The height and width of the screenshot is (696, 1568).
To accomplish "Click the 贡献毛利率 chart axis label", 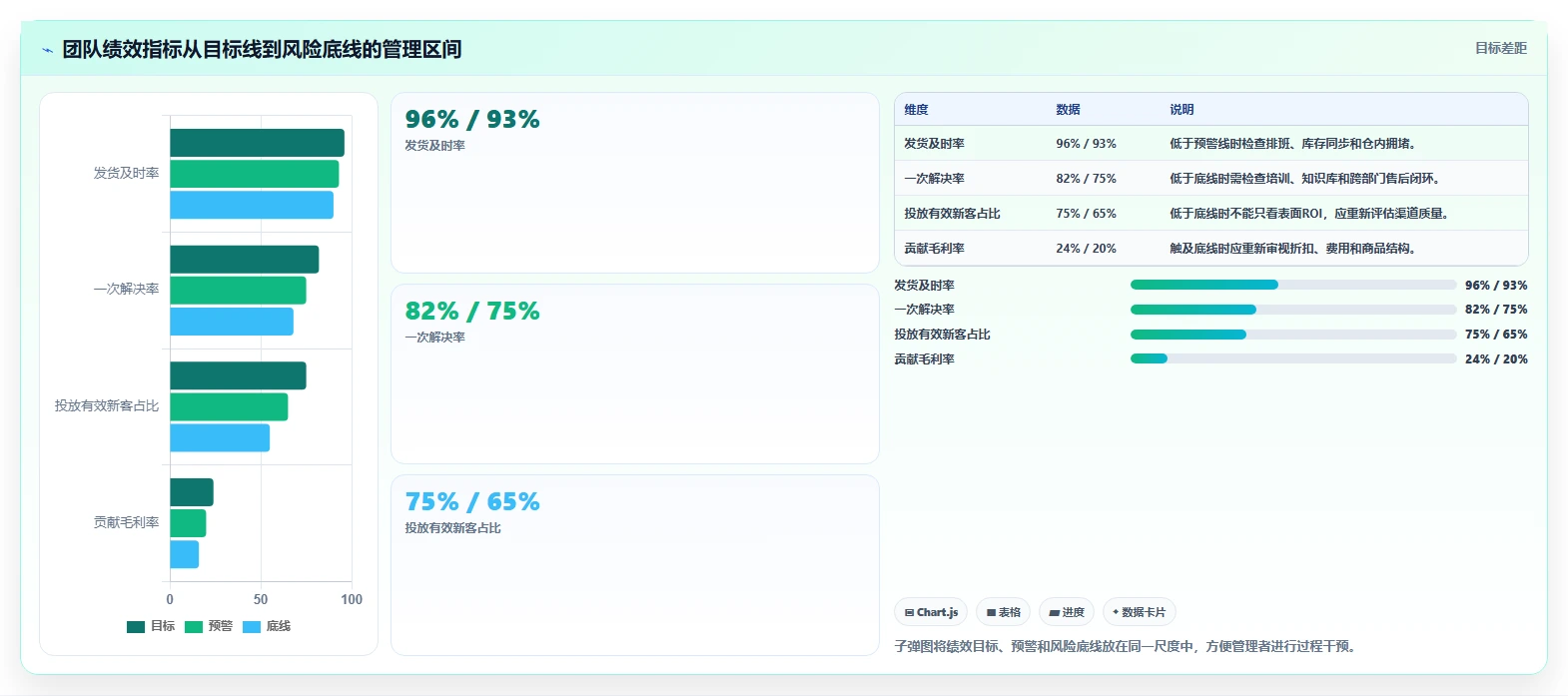I will tap(126, 522).
